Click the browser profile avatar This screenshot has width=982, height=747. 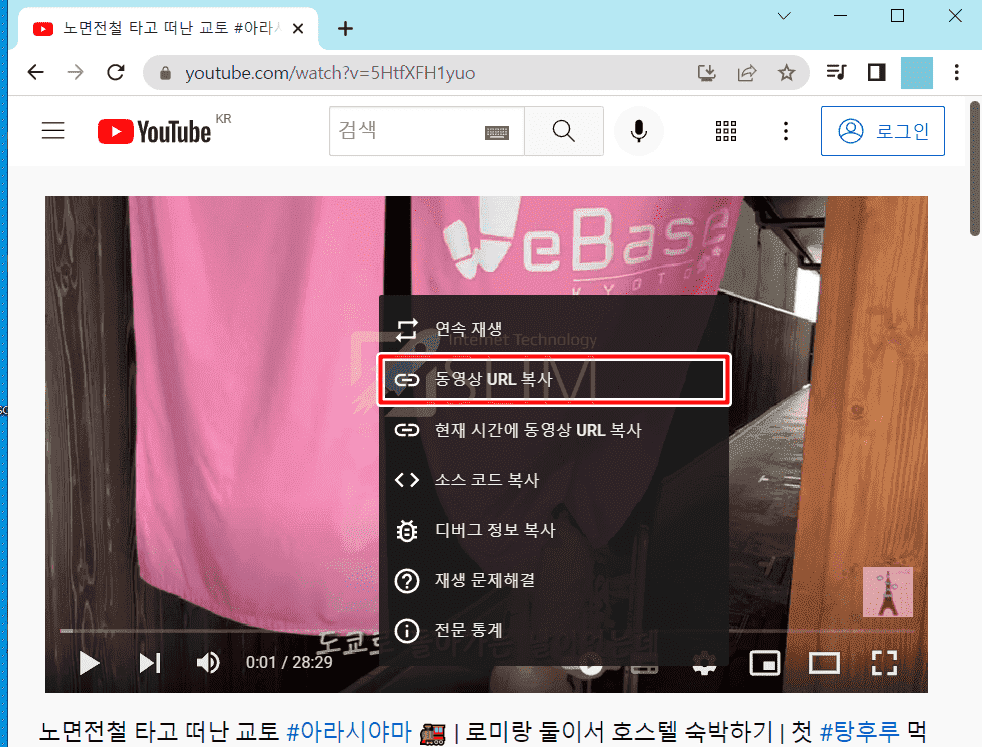click(916, 73)
